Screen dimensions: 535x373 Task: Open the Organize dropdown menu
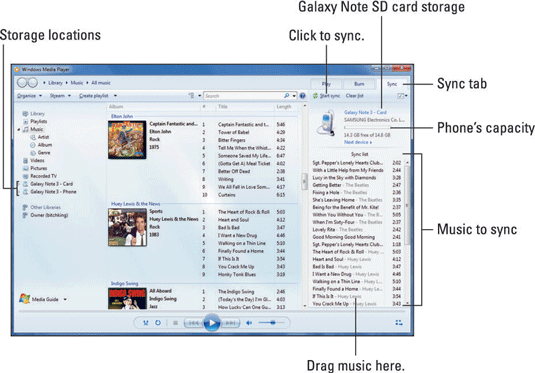30,96
